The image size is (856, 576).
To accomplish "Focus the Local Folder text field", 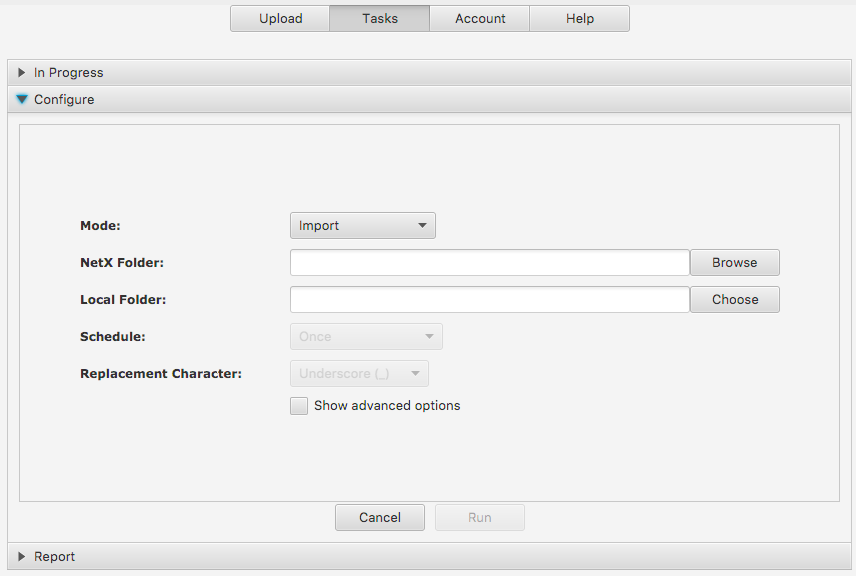I will click(489, 300).
